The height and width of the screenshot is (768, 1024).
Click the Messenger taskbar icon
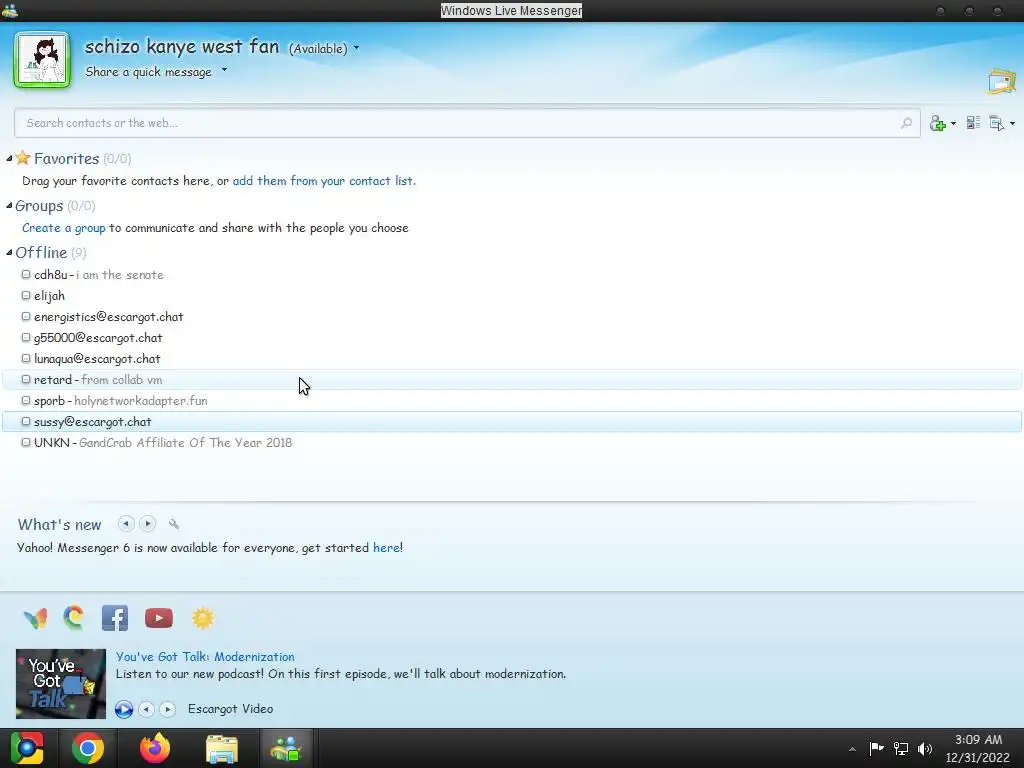click(x=287, y=748)
